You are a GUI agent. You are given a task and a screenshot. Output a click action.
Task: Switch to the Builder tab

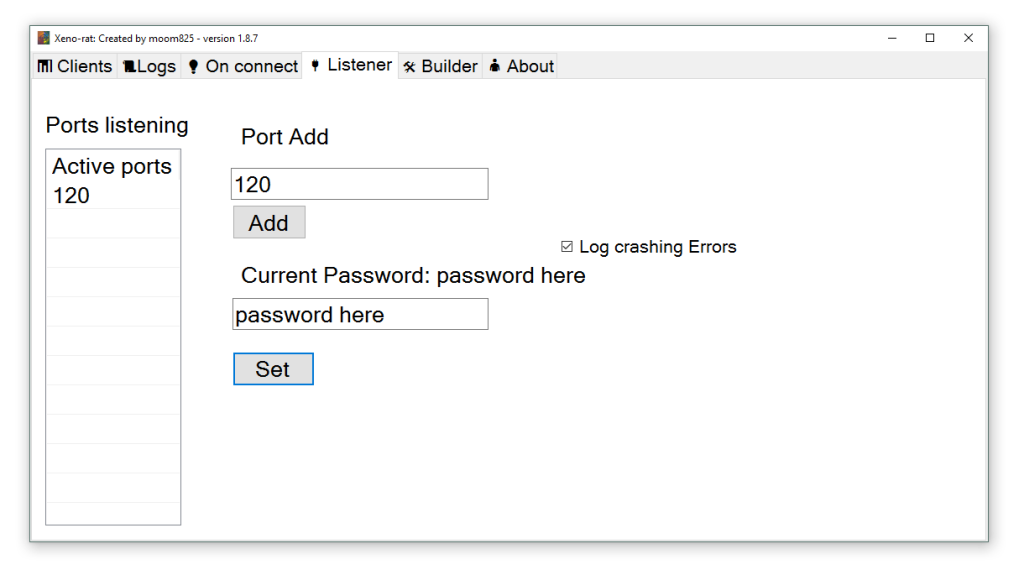coord(440,67)
